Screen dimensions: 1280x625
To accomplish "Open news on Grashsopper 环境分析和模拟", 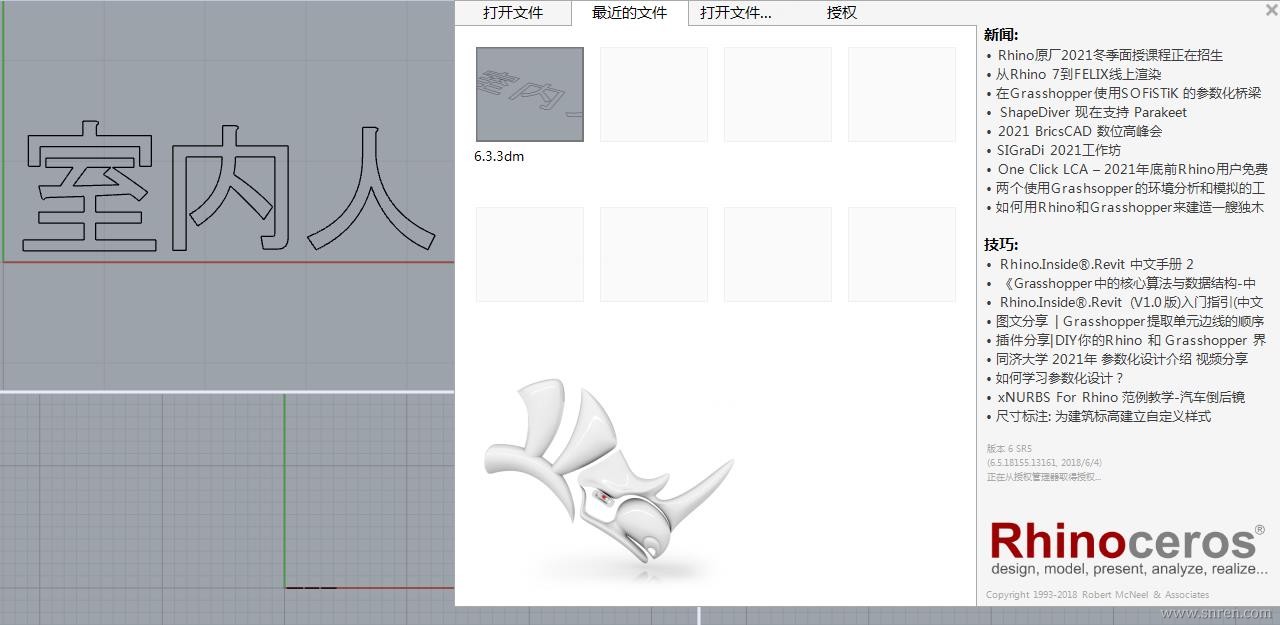I will pyautogui.click(x=1131, y=188).
